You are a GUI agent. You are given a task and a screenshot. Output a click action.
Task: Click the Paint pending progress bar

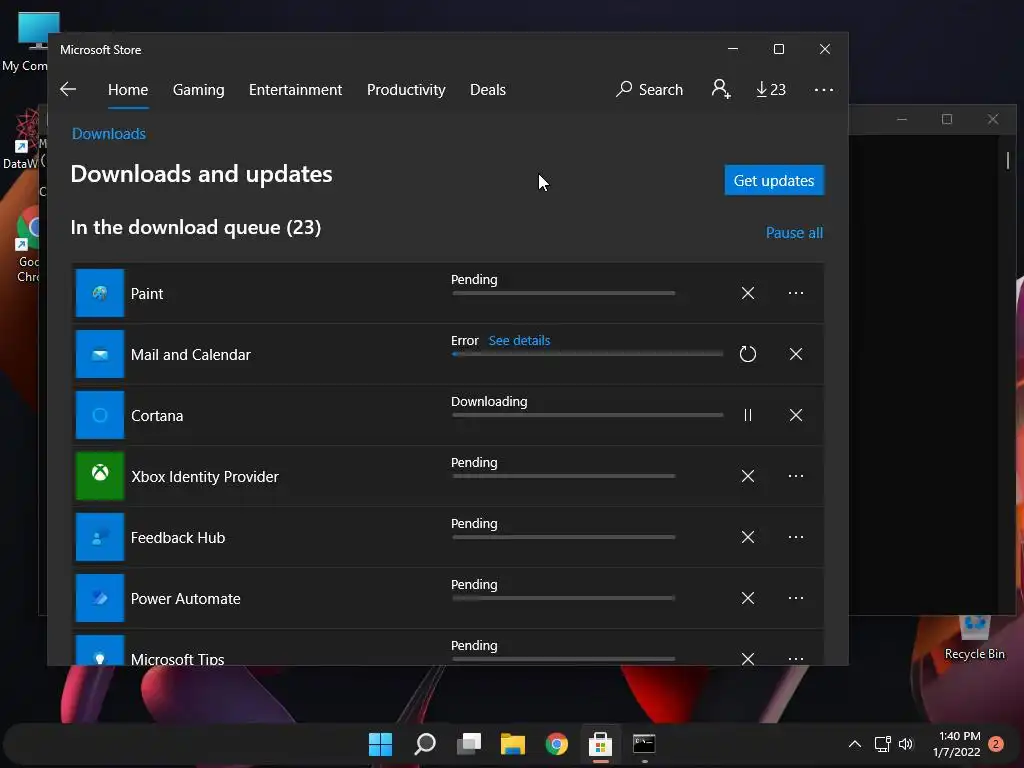pyautogui.click(x=564, y=293)
